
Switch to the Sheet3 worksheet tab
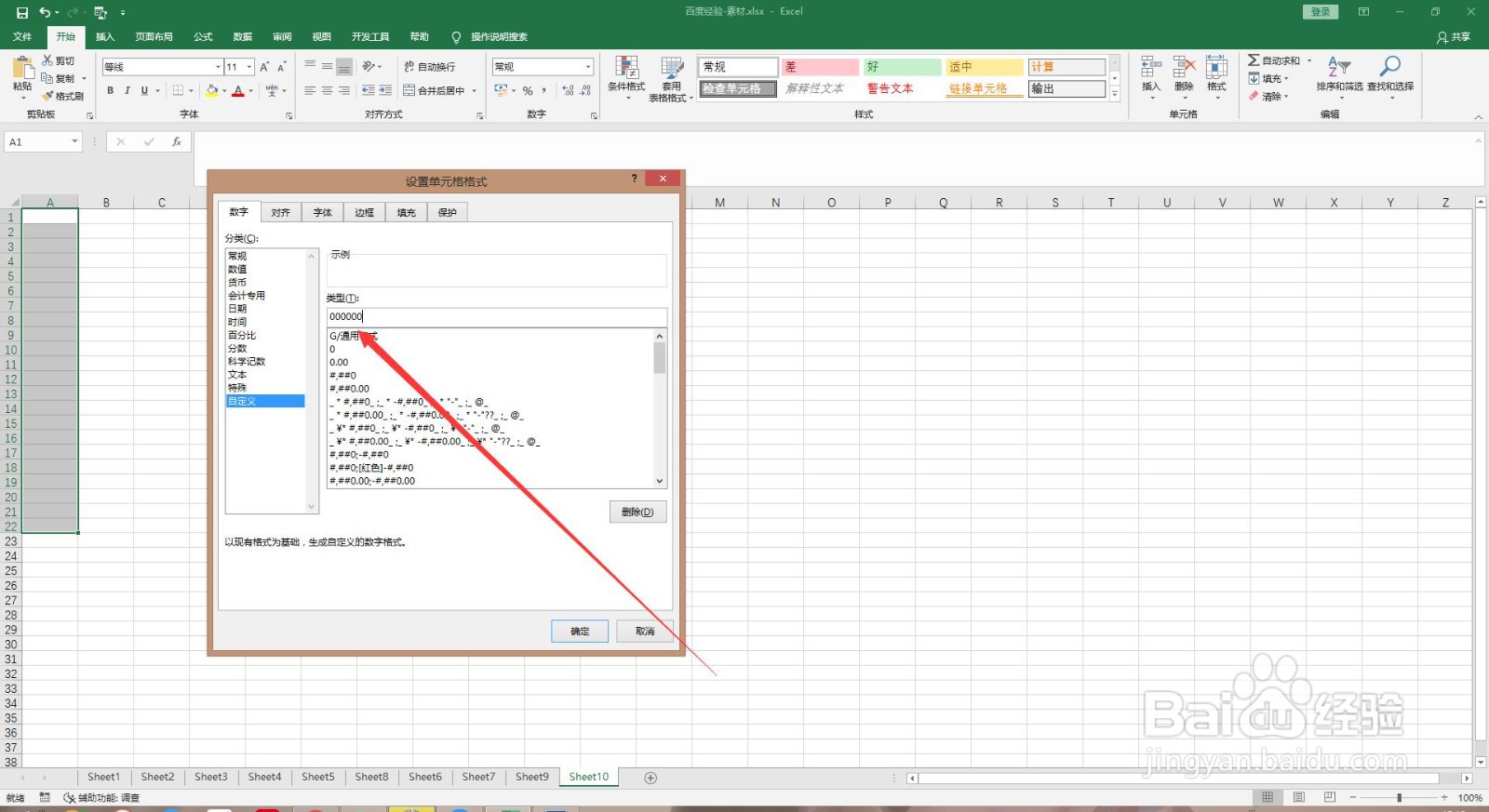tap(211, 778)
